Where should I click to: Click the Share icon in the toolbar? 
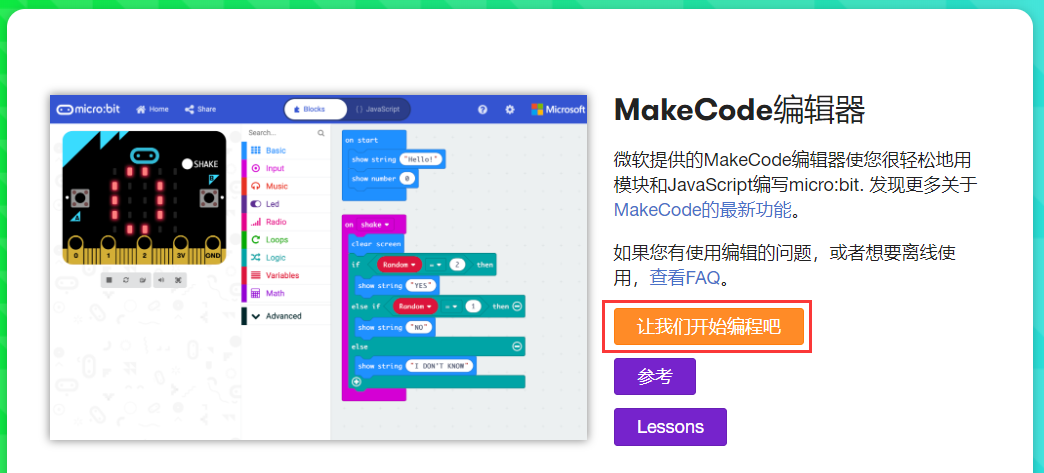199,109
